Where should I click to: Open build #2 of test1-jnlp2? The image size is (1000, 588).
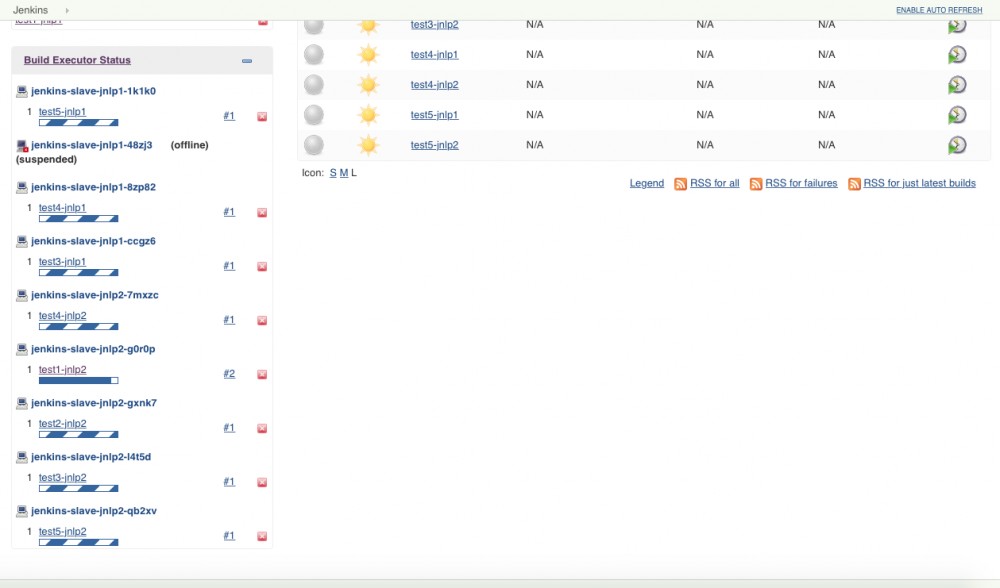(229, 374)
